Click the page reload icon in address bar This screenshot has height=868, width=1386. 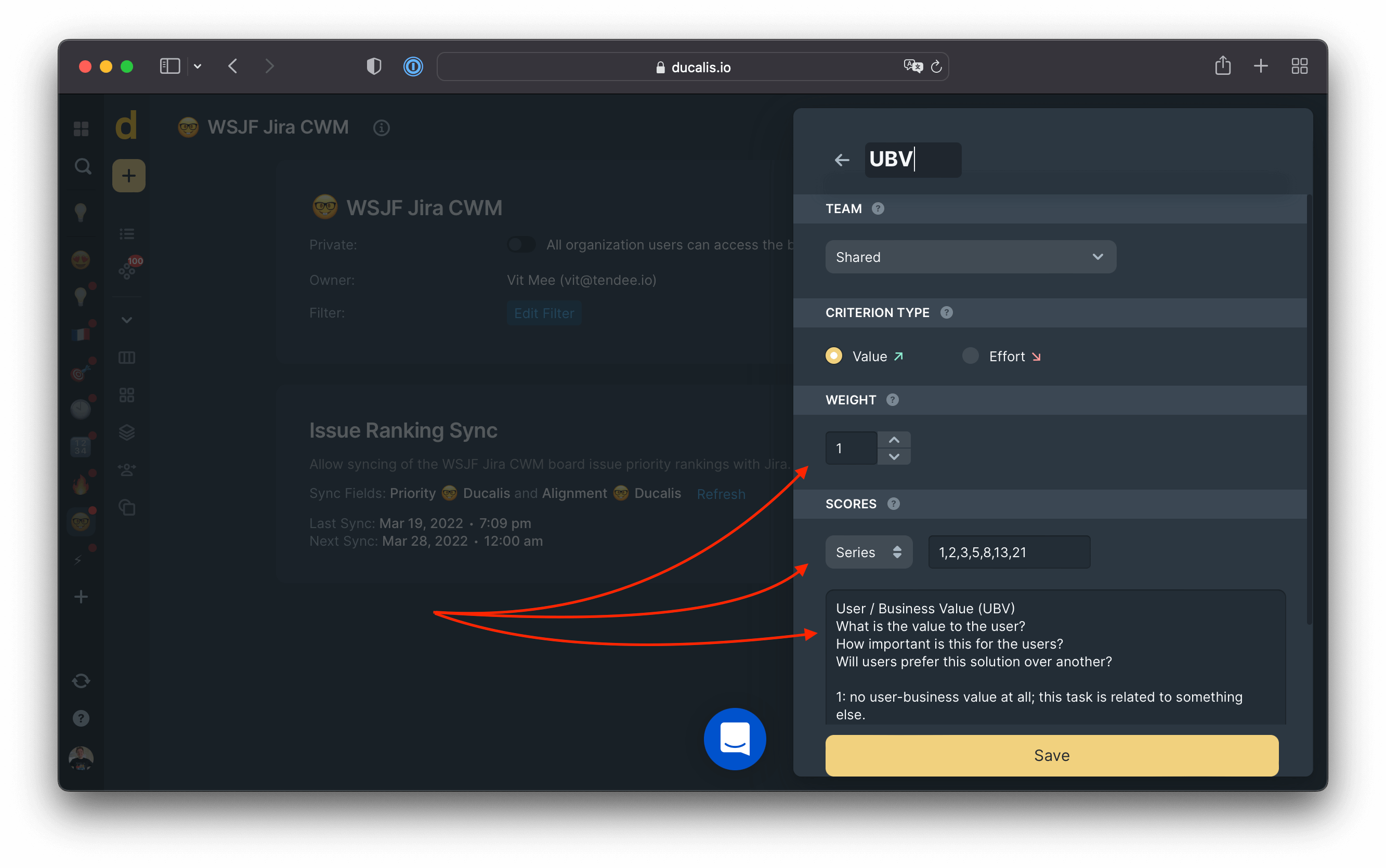pos(936,67)
